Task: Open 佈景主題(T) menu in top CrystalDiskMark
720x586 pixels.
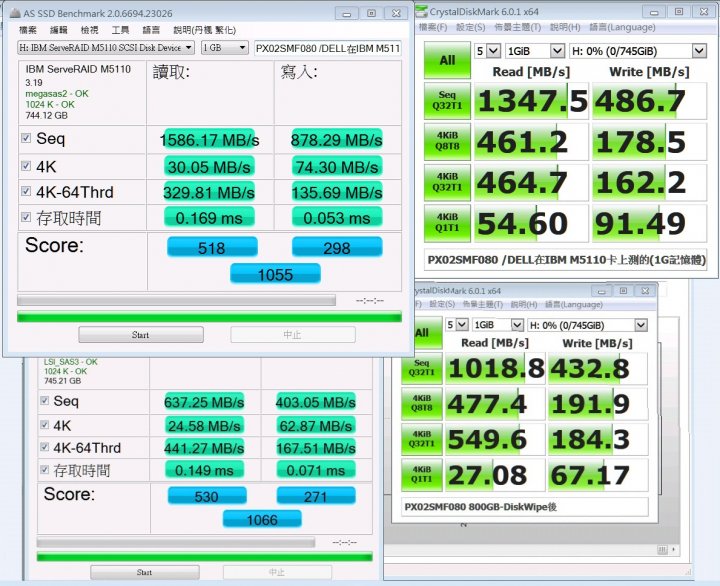Action: pos(518,28)
